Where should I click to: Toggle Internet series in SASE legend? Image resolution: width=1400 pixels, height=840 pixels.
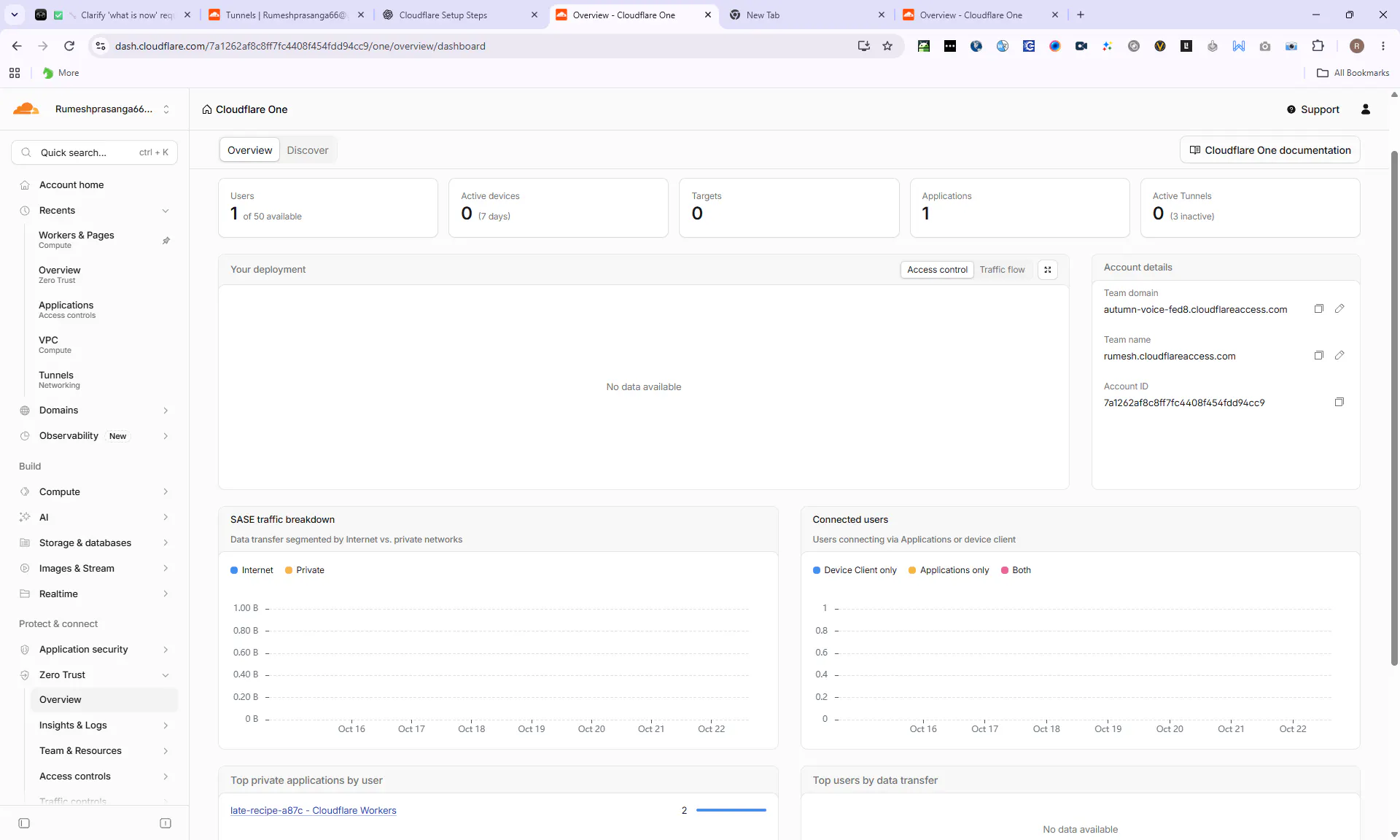point(252,570)
